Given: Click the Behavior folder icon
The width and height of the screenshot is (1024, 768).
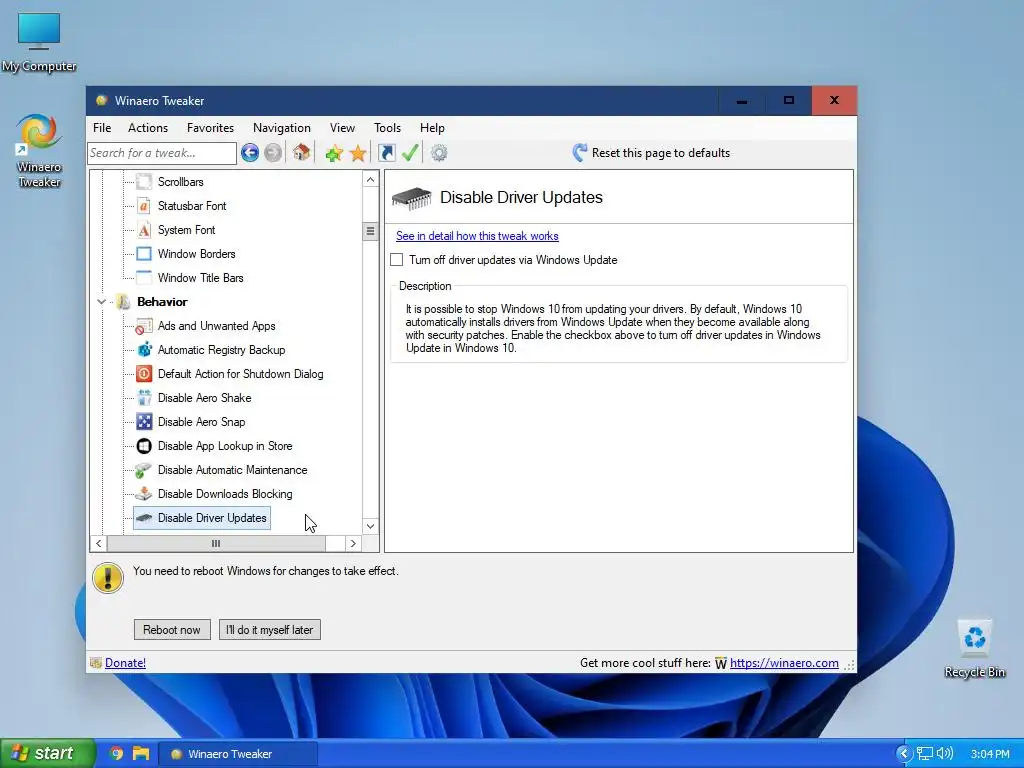Looking at the screenshot, I should click(x=123, y=302).
